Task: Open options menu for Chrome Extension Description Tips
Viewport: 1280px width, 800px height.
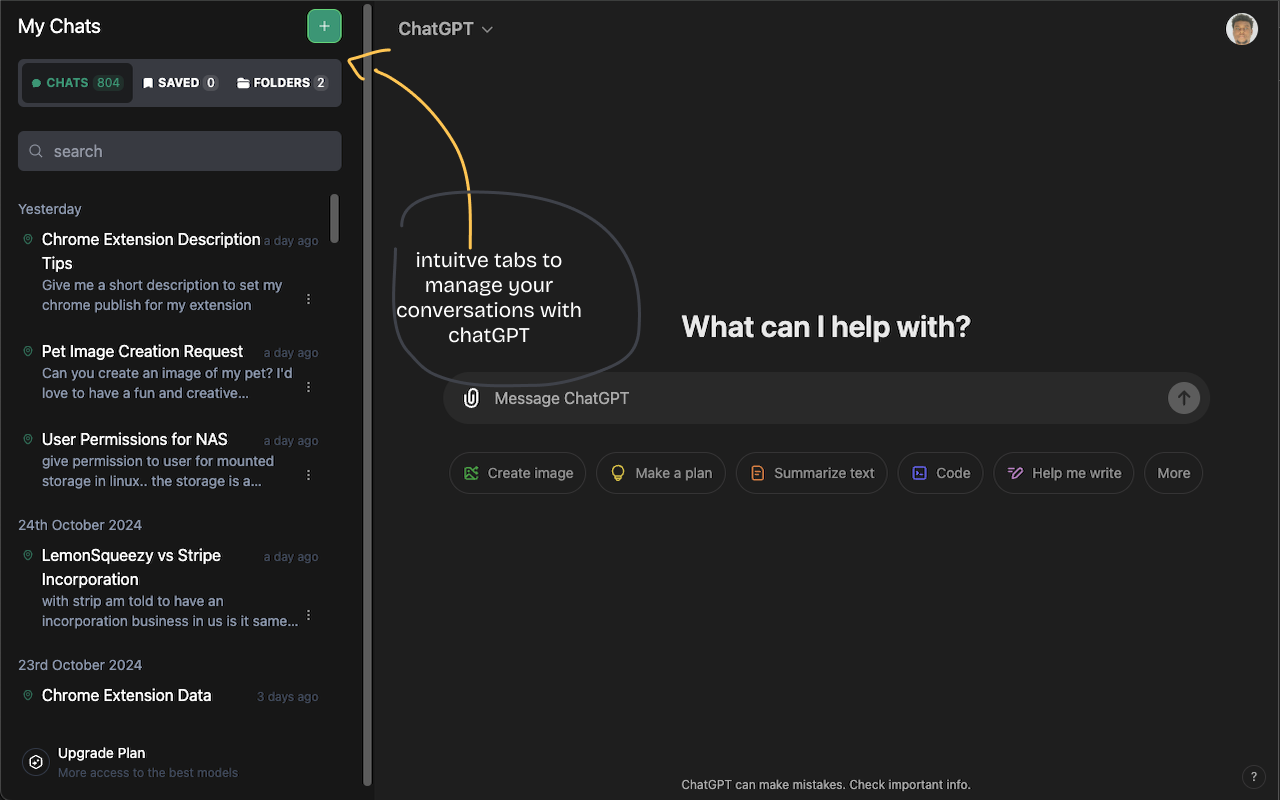Action: pos(308,299)
